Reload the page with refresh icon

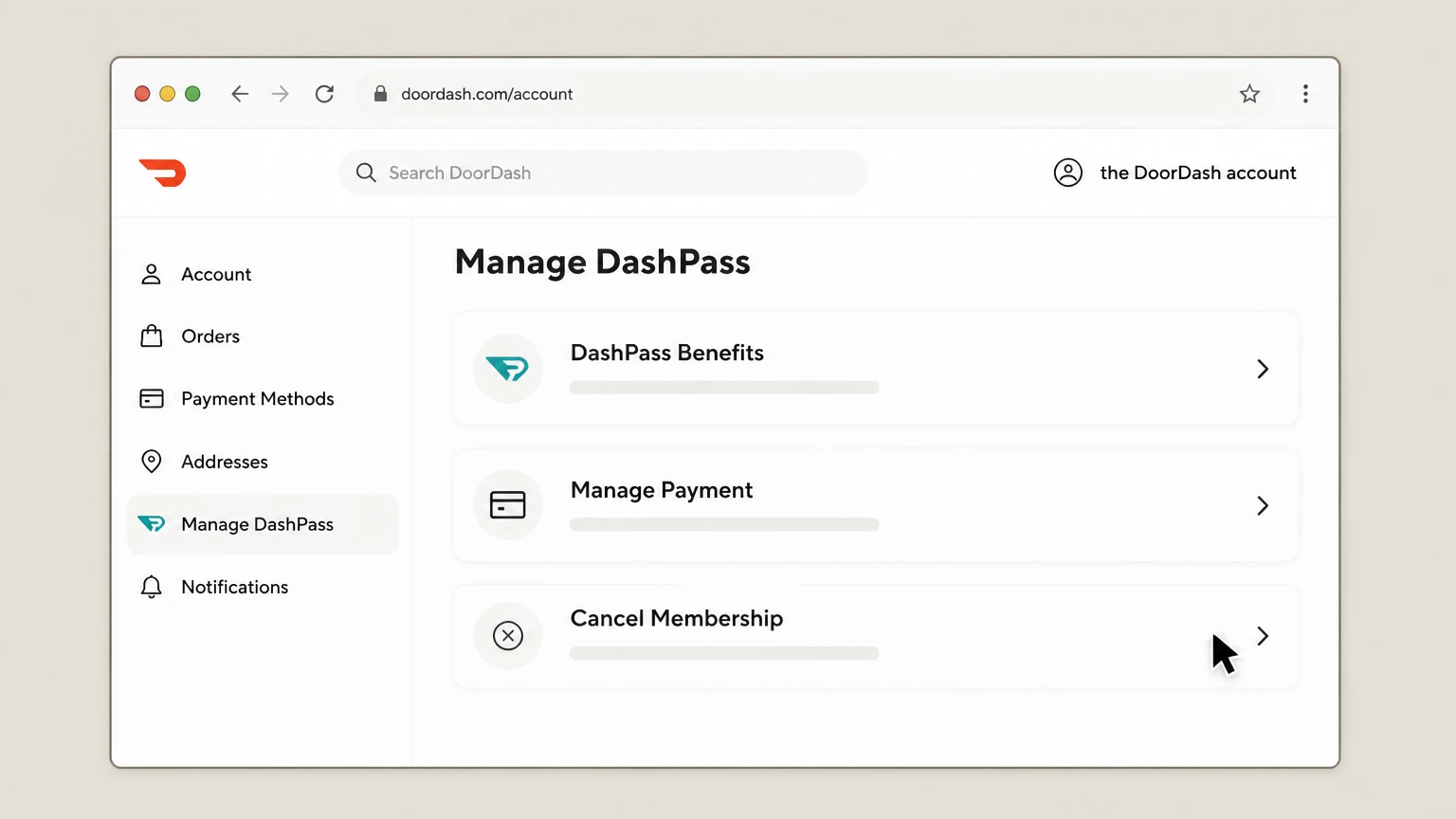coord(324,94)
